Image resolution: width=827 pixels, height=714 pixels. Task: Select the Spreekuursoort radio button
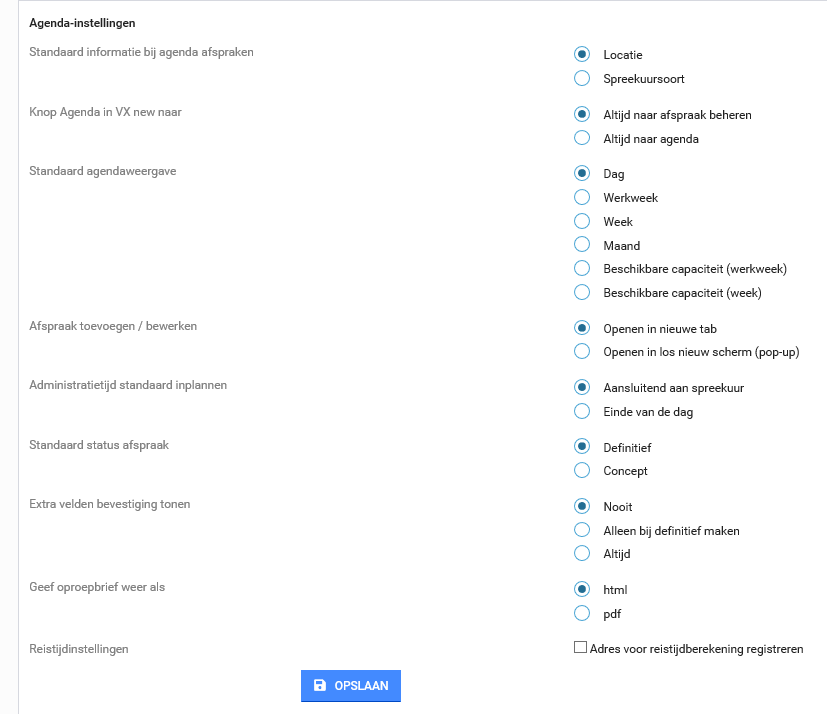[x=582, y=78]
